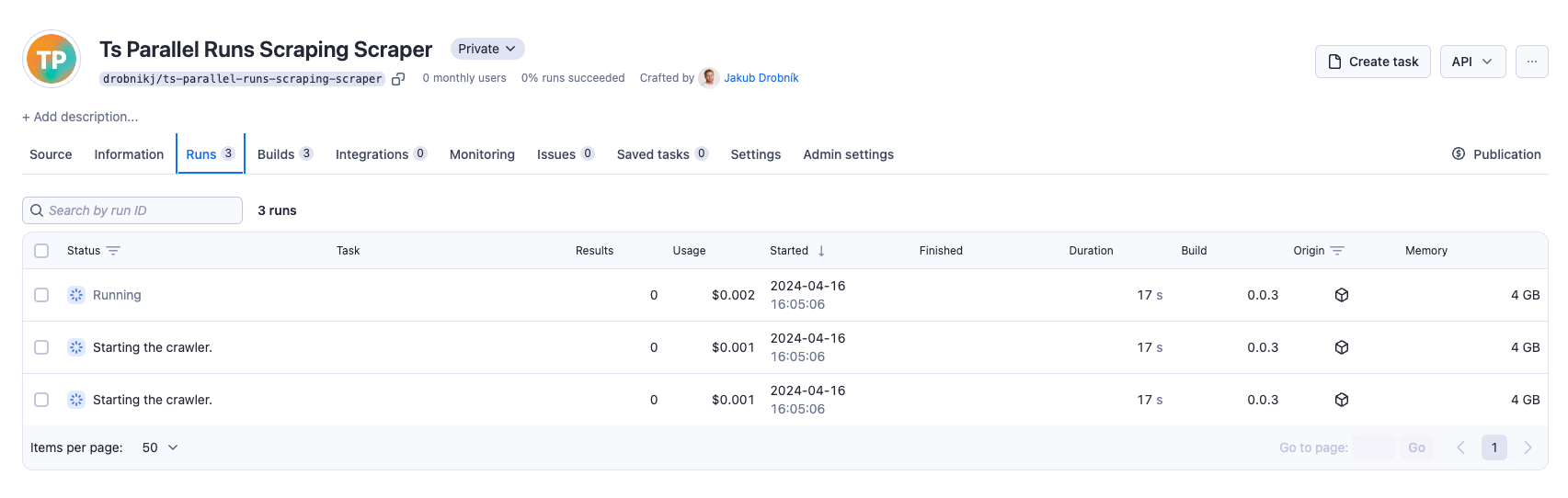The width and height of the screenshot is (1568, 498).
Task: Open the Private visibility dropdown
Action: 486,49
